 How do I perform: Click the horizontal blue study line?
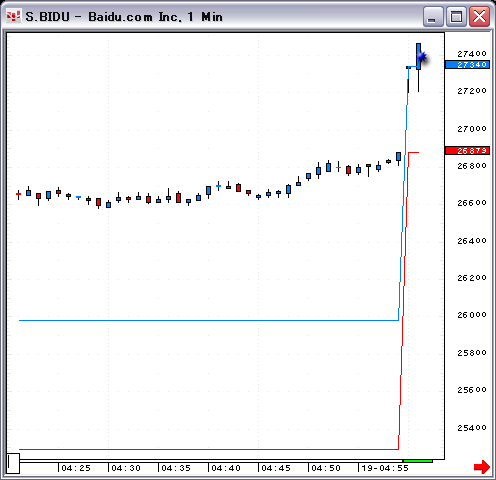tap(209, 320)
